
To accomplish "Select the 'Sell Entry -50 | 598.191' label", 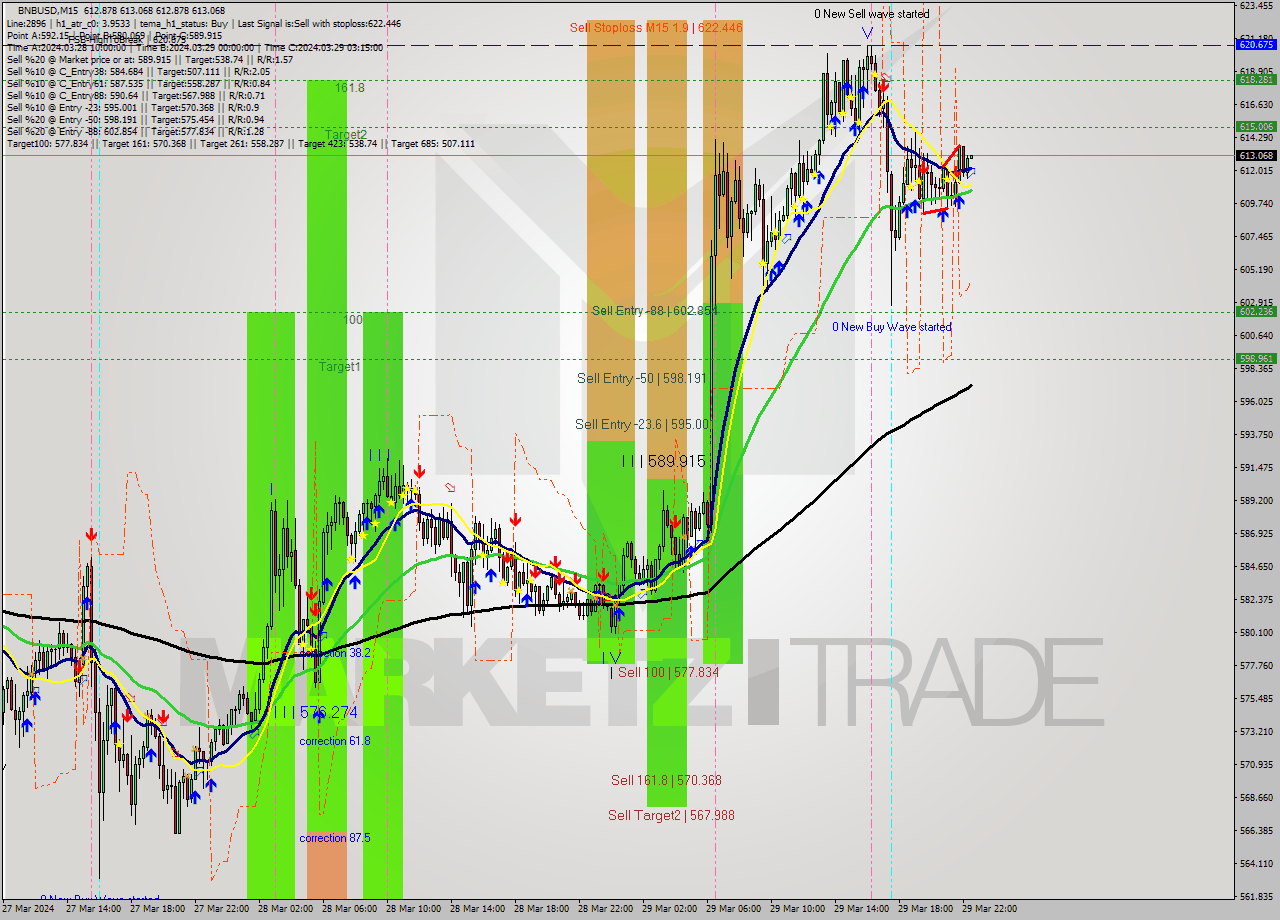I will tap(642, 378).
